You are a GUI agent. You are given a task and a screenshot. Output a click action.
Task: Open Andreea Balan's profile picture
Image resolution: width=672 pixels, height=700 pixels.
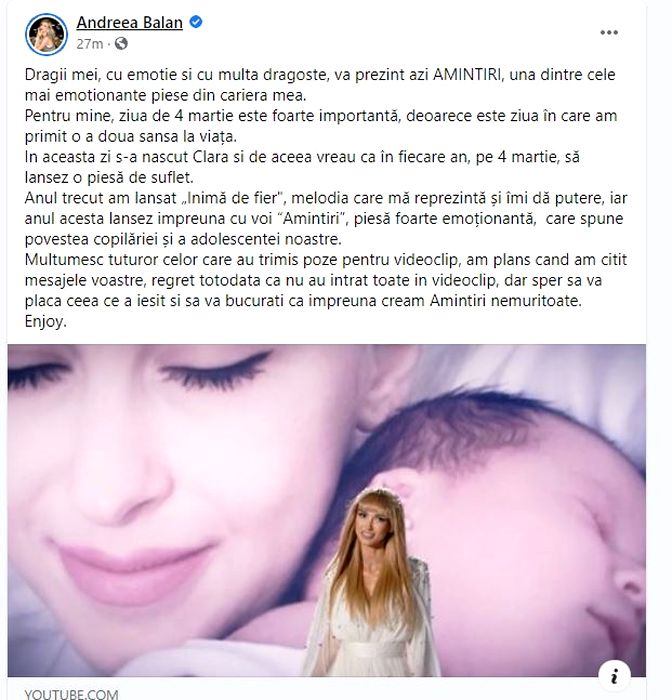click(x=46, y=34)
